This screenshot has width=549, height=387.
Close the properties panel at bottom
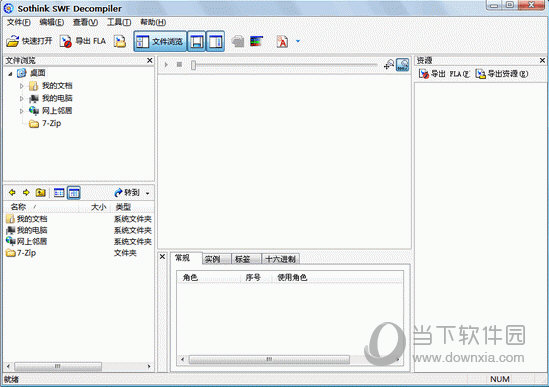point(162,257)
